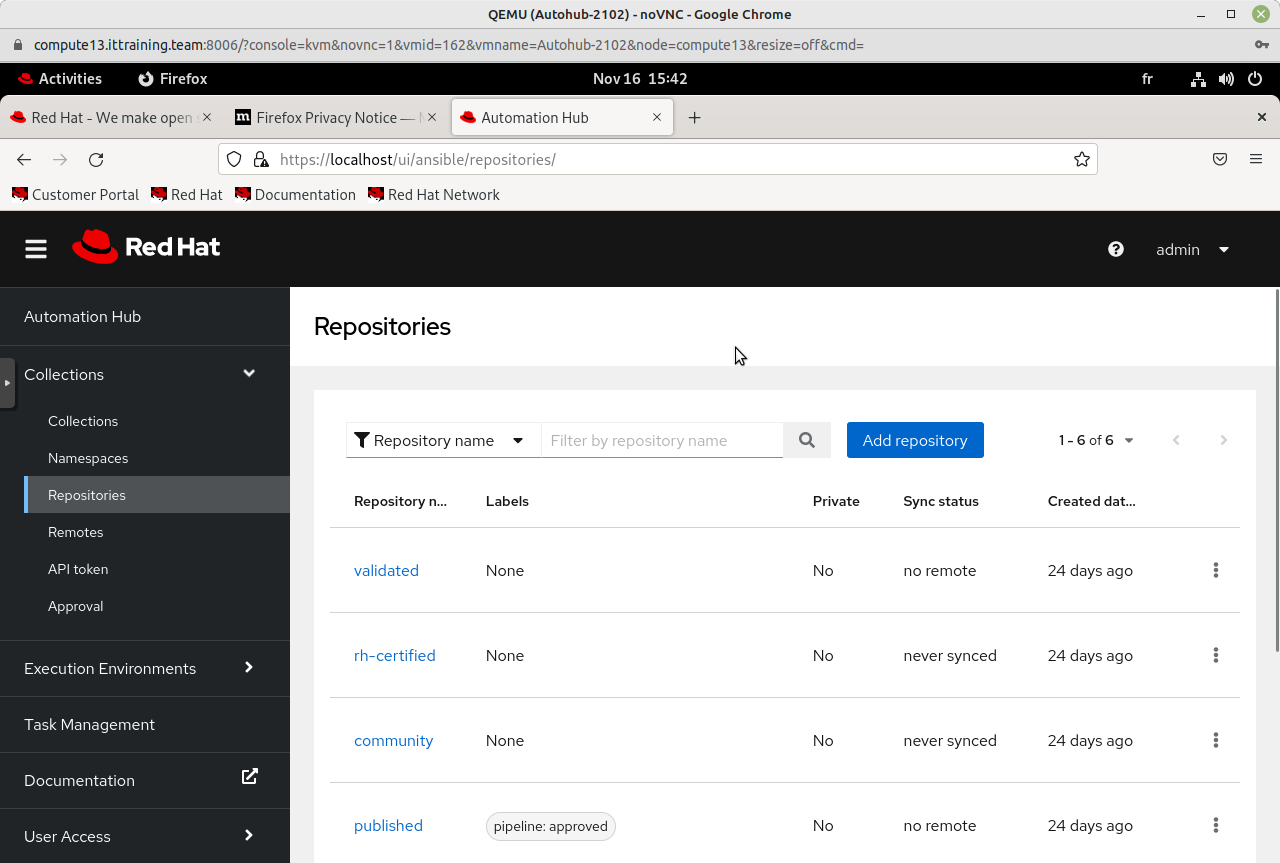Open the 1 - 6 of 6 pagination dropdown

(x=1096, y=440)
